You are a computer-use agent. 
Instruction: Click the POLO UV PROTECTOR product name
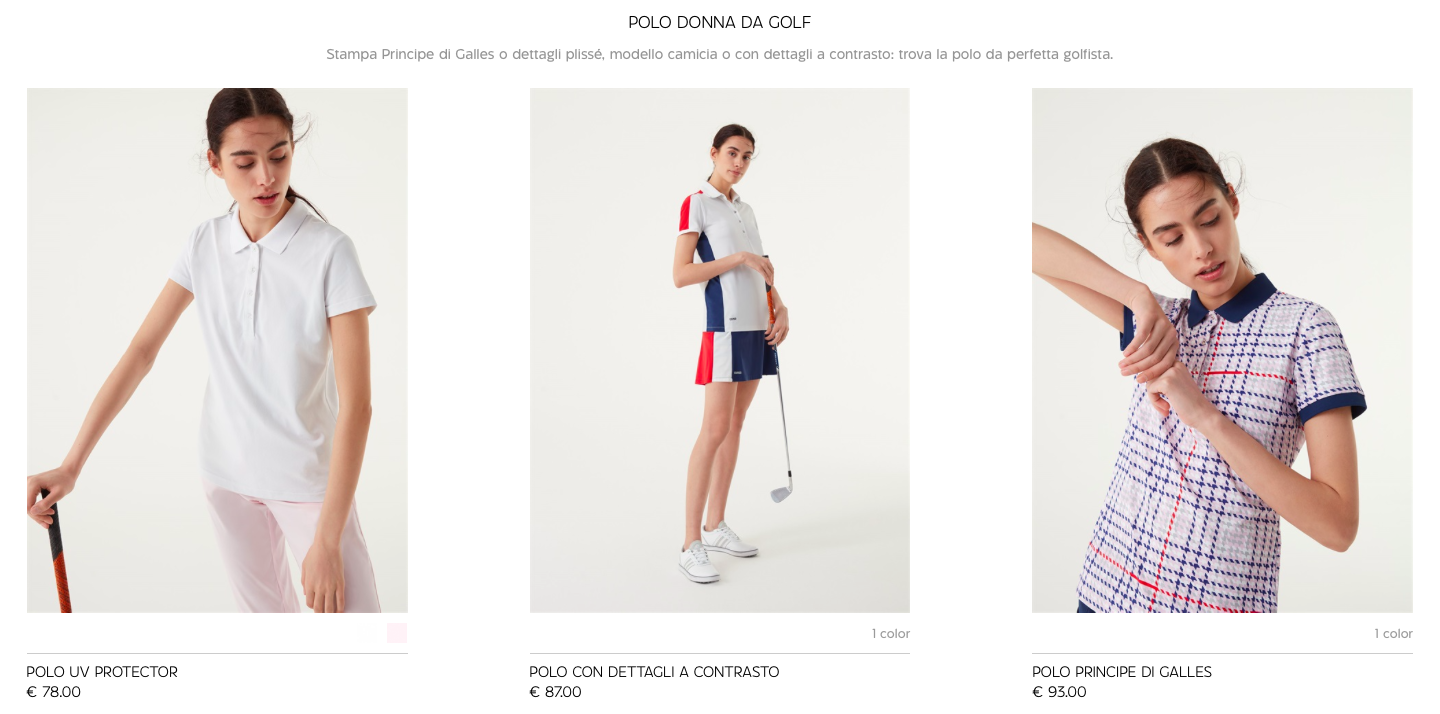click(x=102, y=672)
